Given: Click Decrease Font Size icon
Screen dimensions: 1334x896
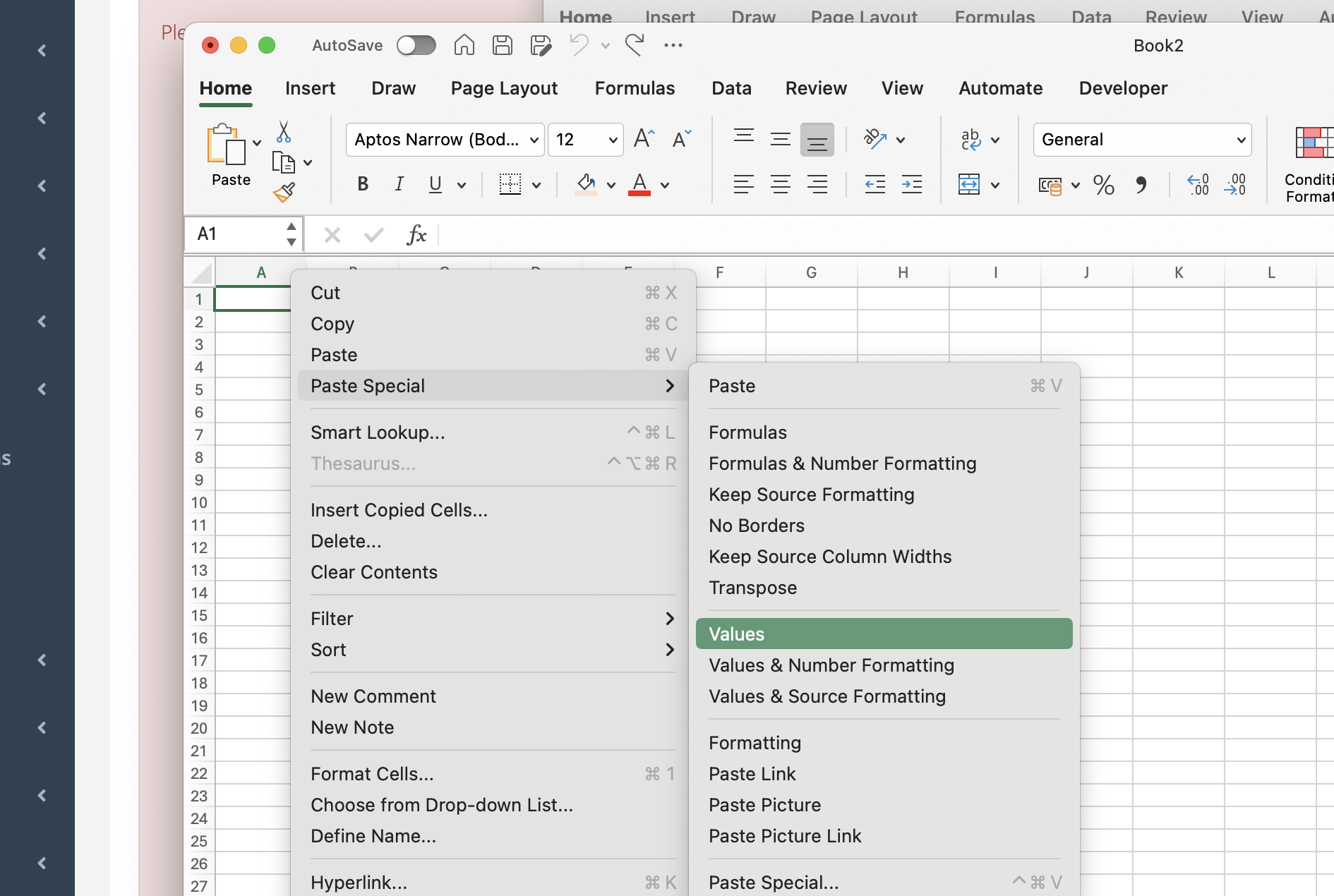Looking at the screenshot, I should (x=682, y=139).
